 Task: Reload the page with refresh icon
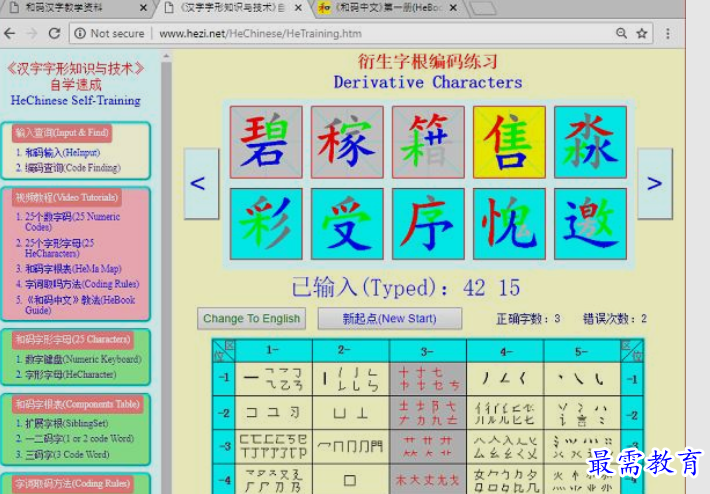point(54,33)
